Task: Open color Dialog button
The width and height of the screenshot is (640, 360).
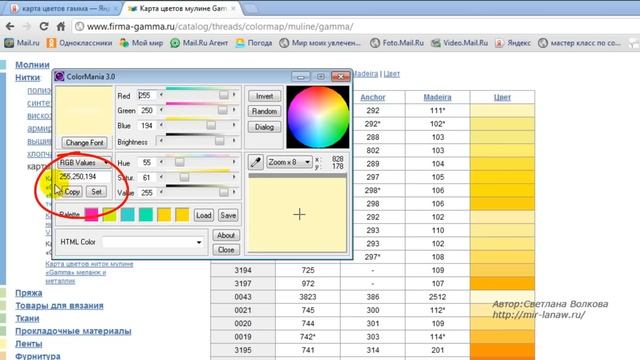Action: pyautogui.click(x=264, y=127)
